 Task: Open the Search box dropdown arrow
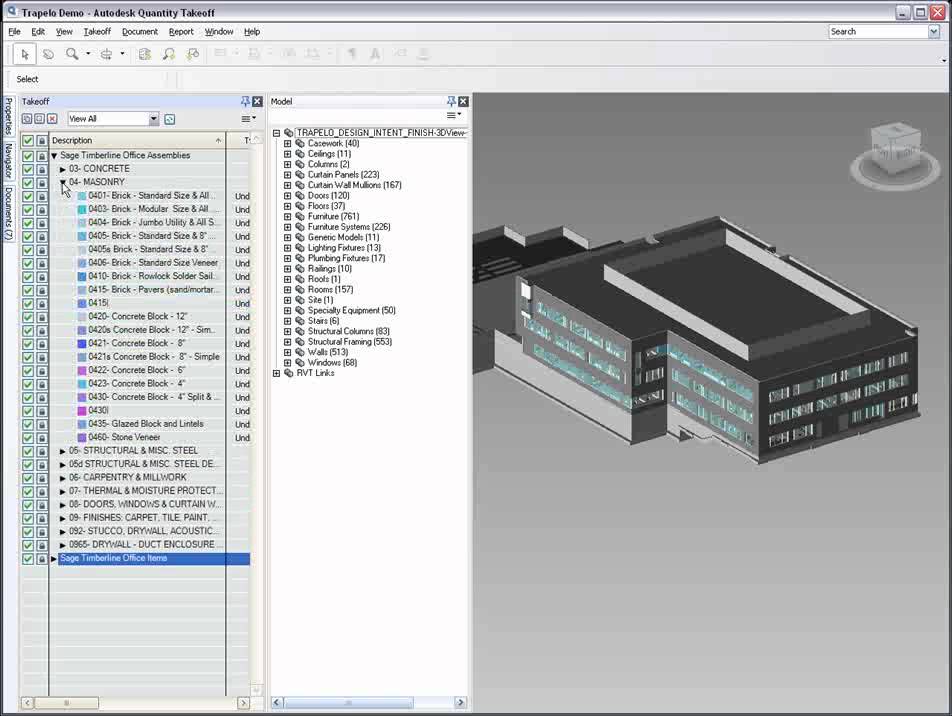click(934, 32)
